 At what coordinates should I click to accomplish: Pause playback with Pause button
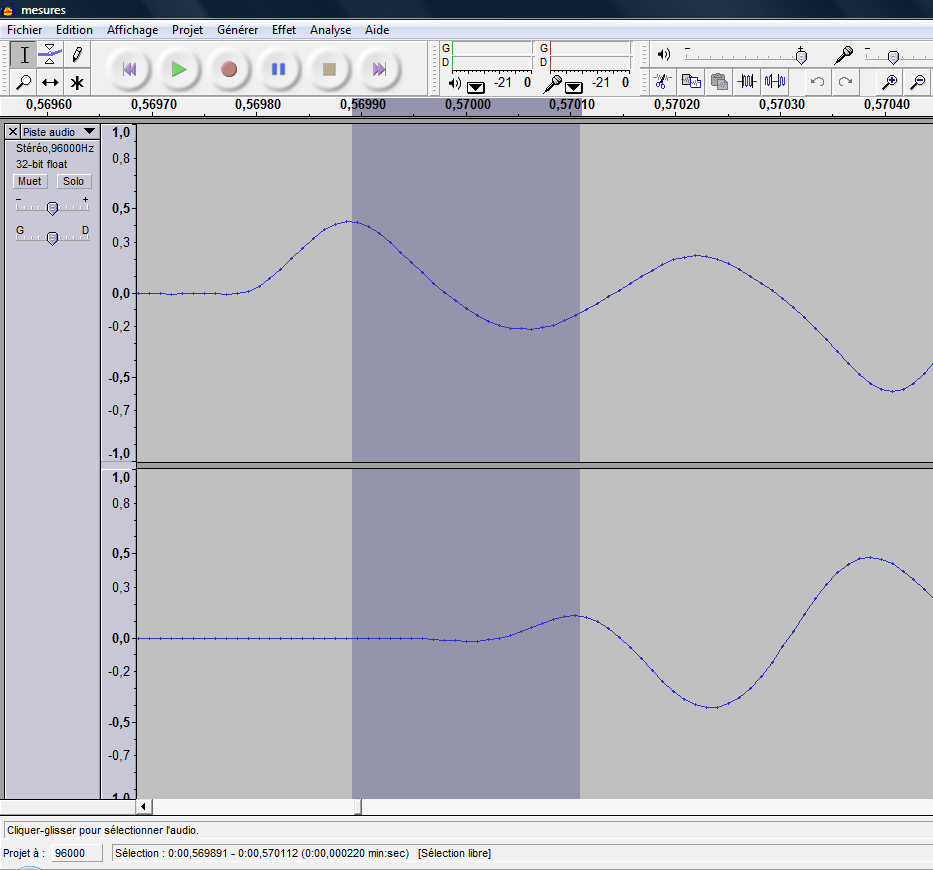278,70
